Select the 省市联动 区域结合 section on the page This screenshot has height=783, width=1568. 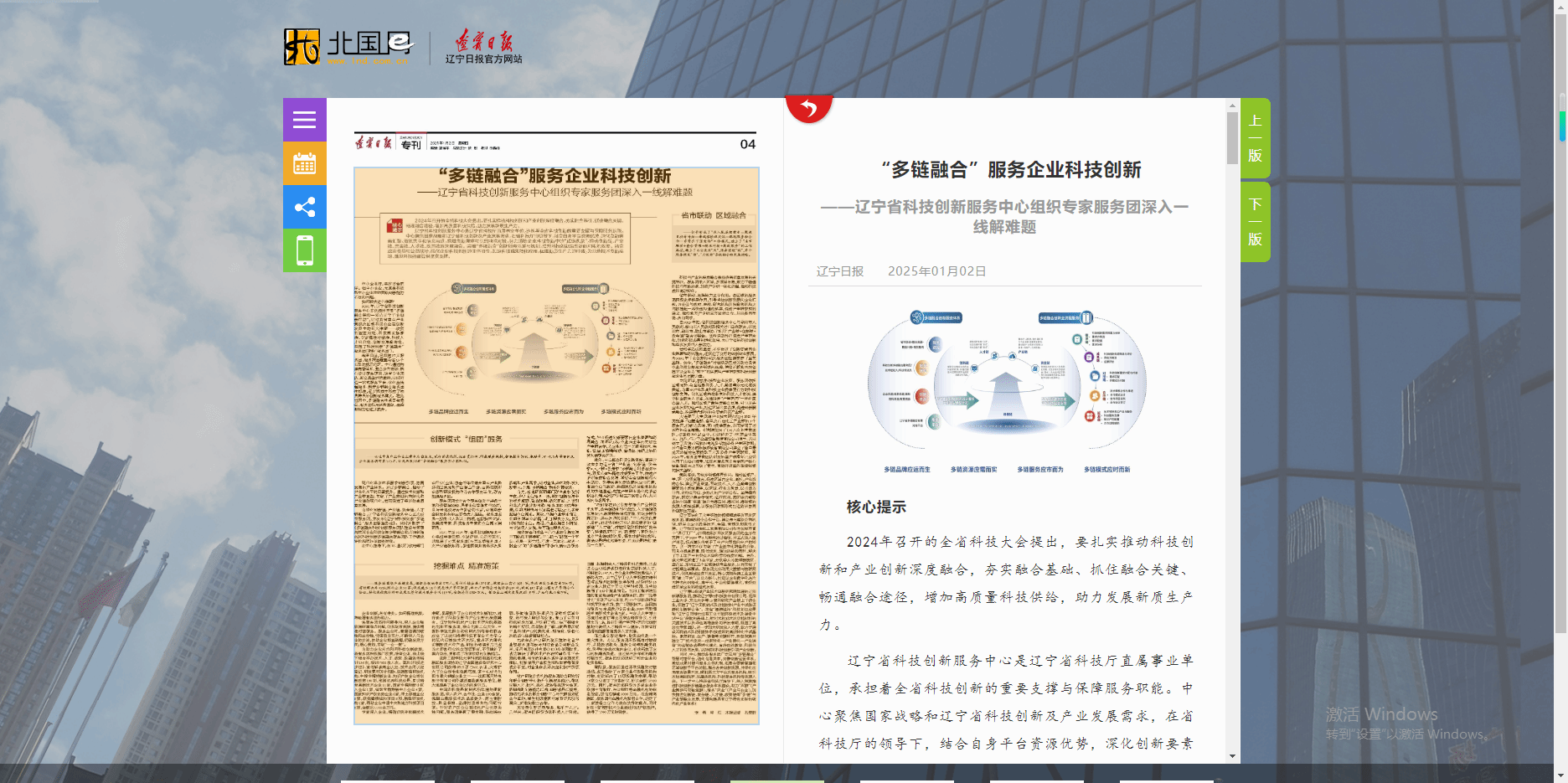(x=714, y=215)
